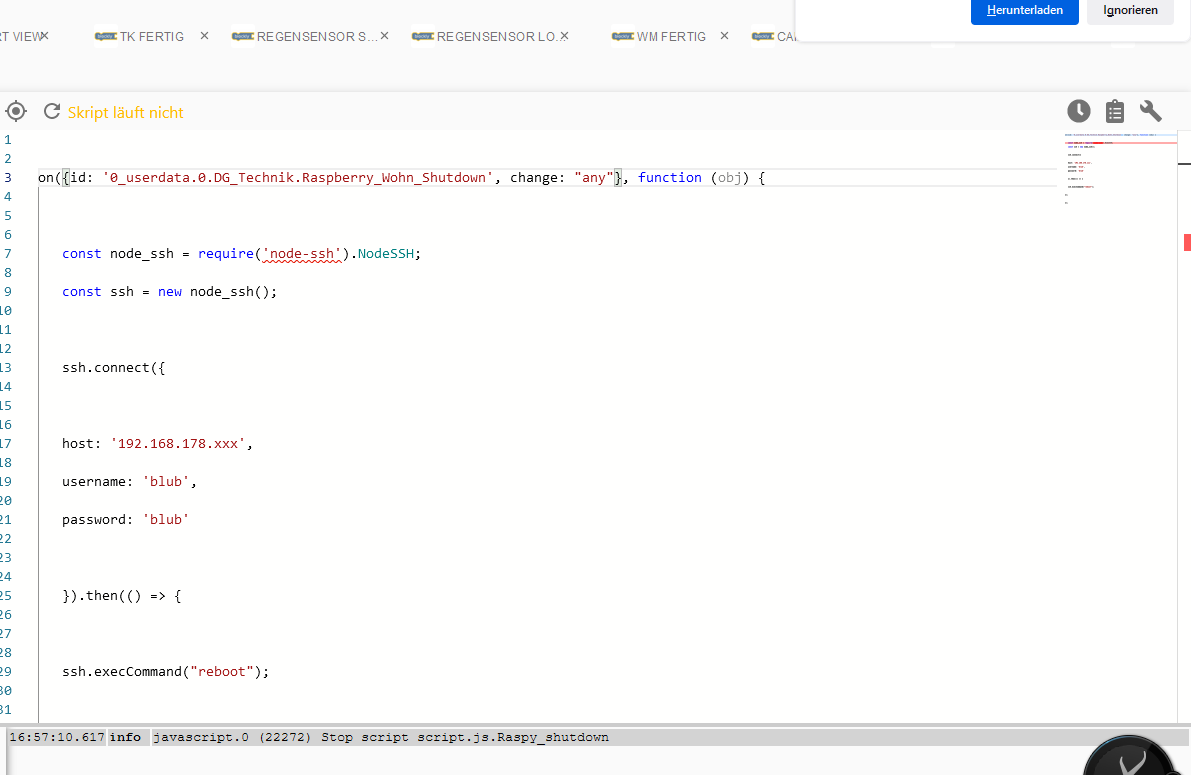Close the WM FERTIG tab
Viewport: 1191px width, 775px height.
[724, 36]
